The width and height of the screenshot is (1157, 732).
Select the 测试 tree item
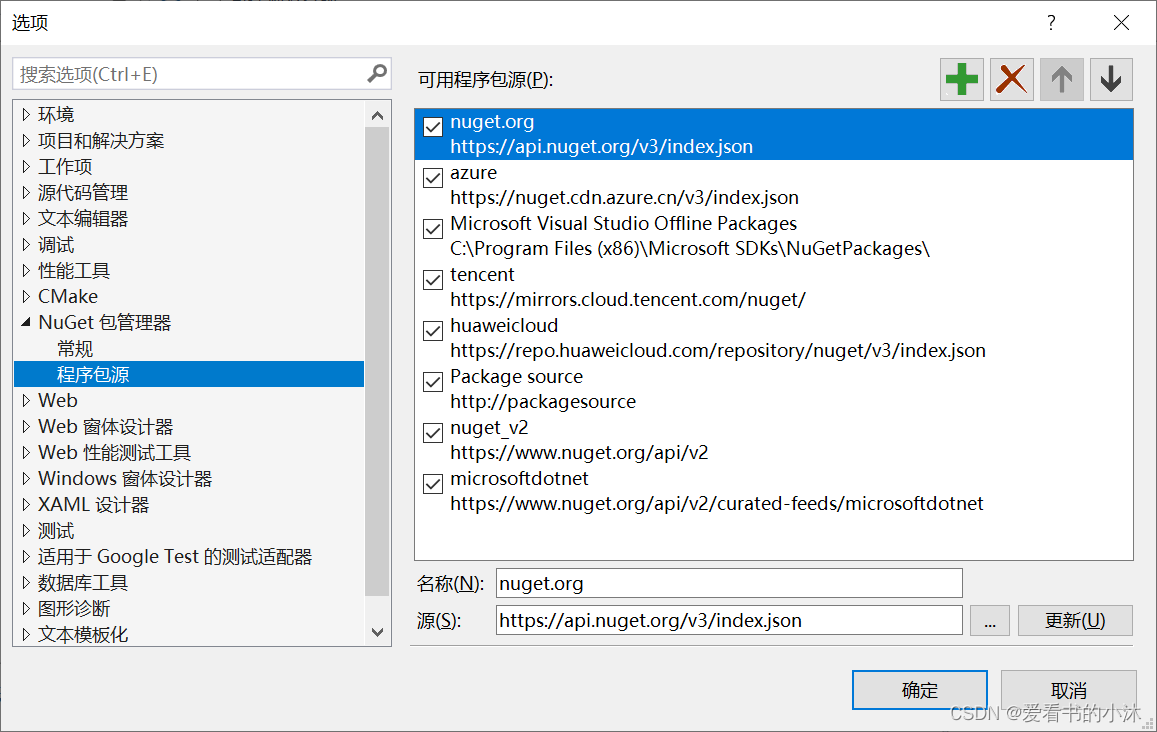tap(56, 531)
